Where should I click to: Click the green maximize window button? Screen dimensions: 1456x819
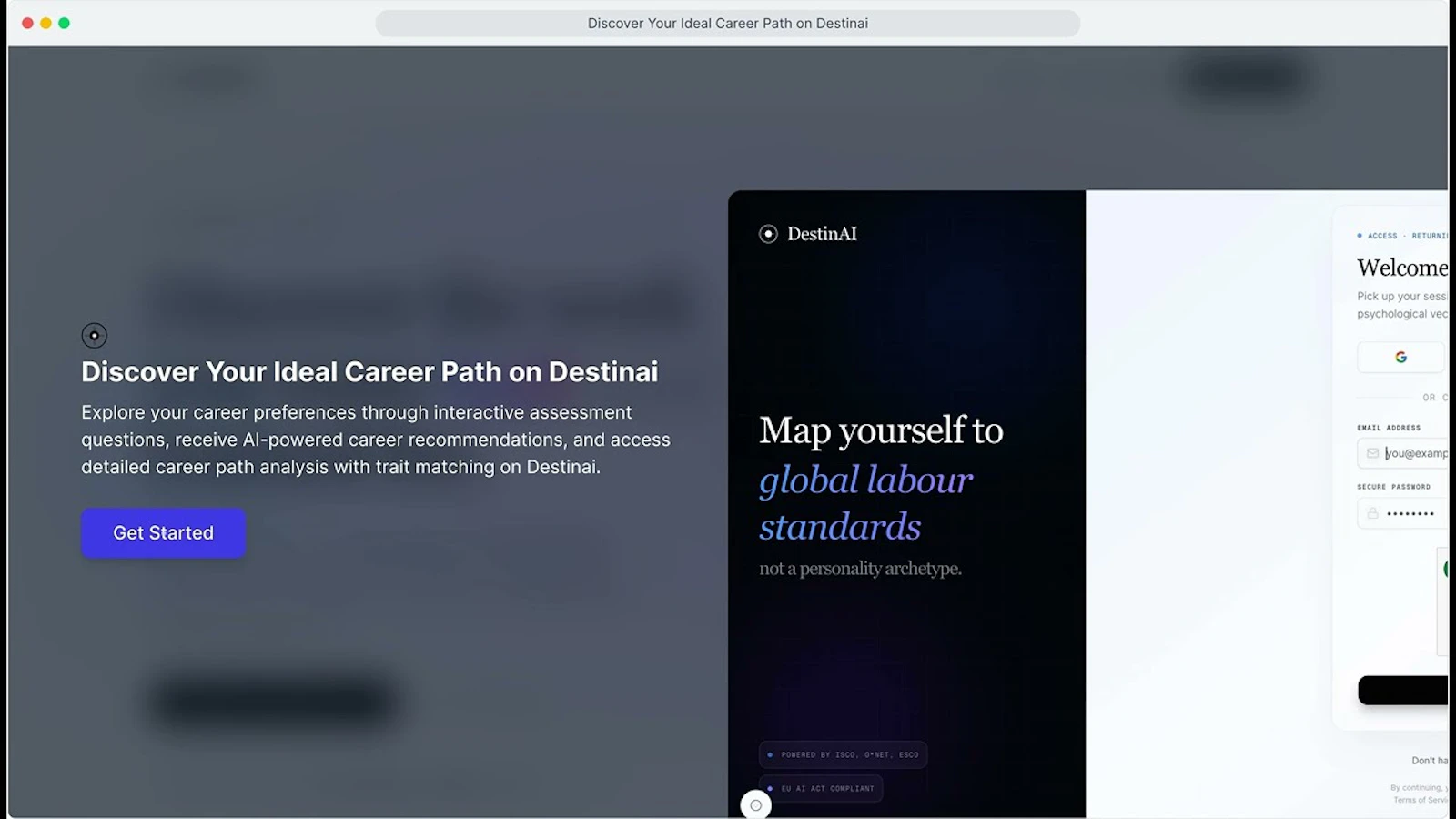pyautogui.click(x=64, y=23)
